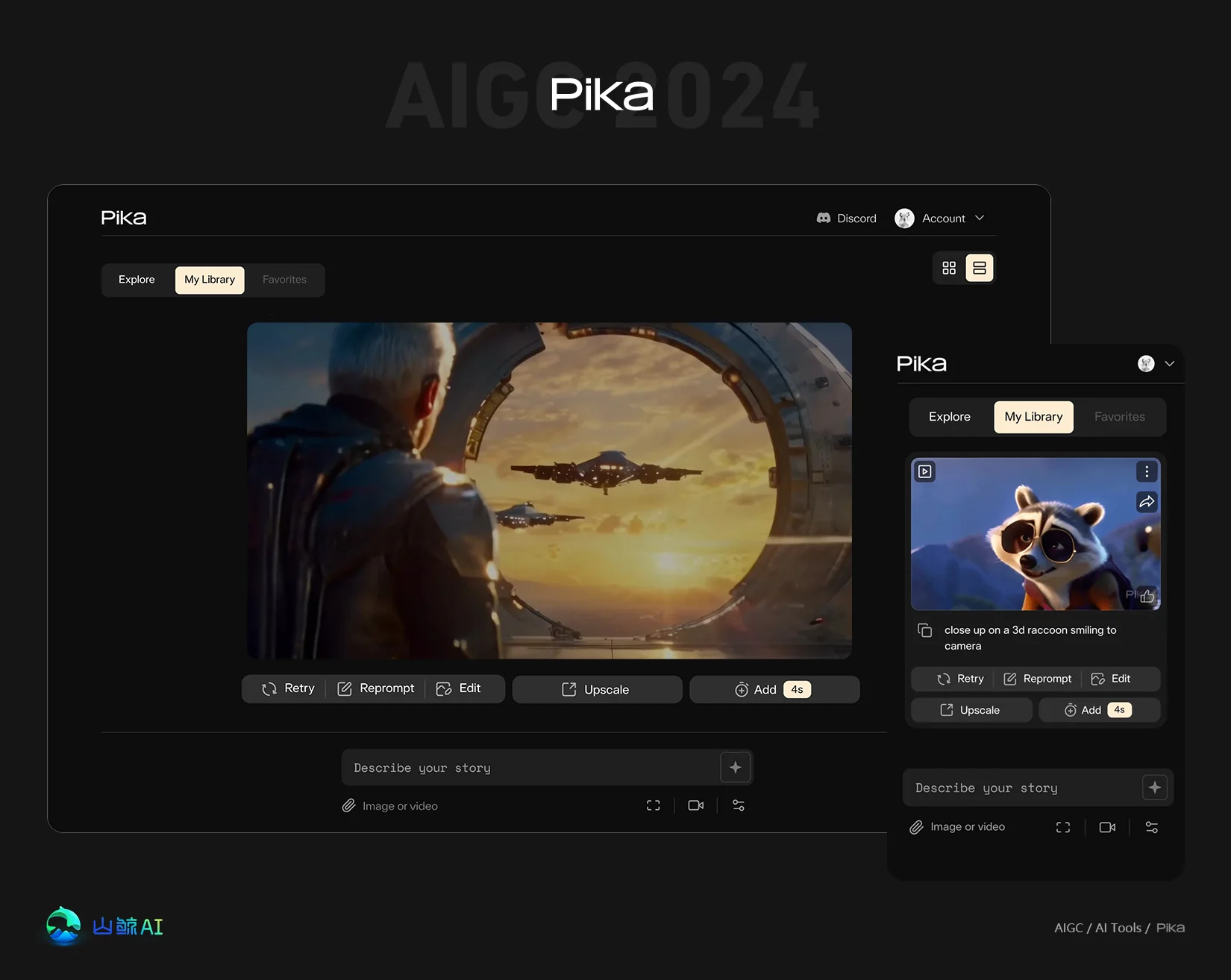Click the mobile panel account avatar
Image resolution: width=1231 pixels, height=980 pixels.
[1146, 364]
